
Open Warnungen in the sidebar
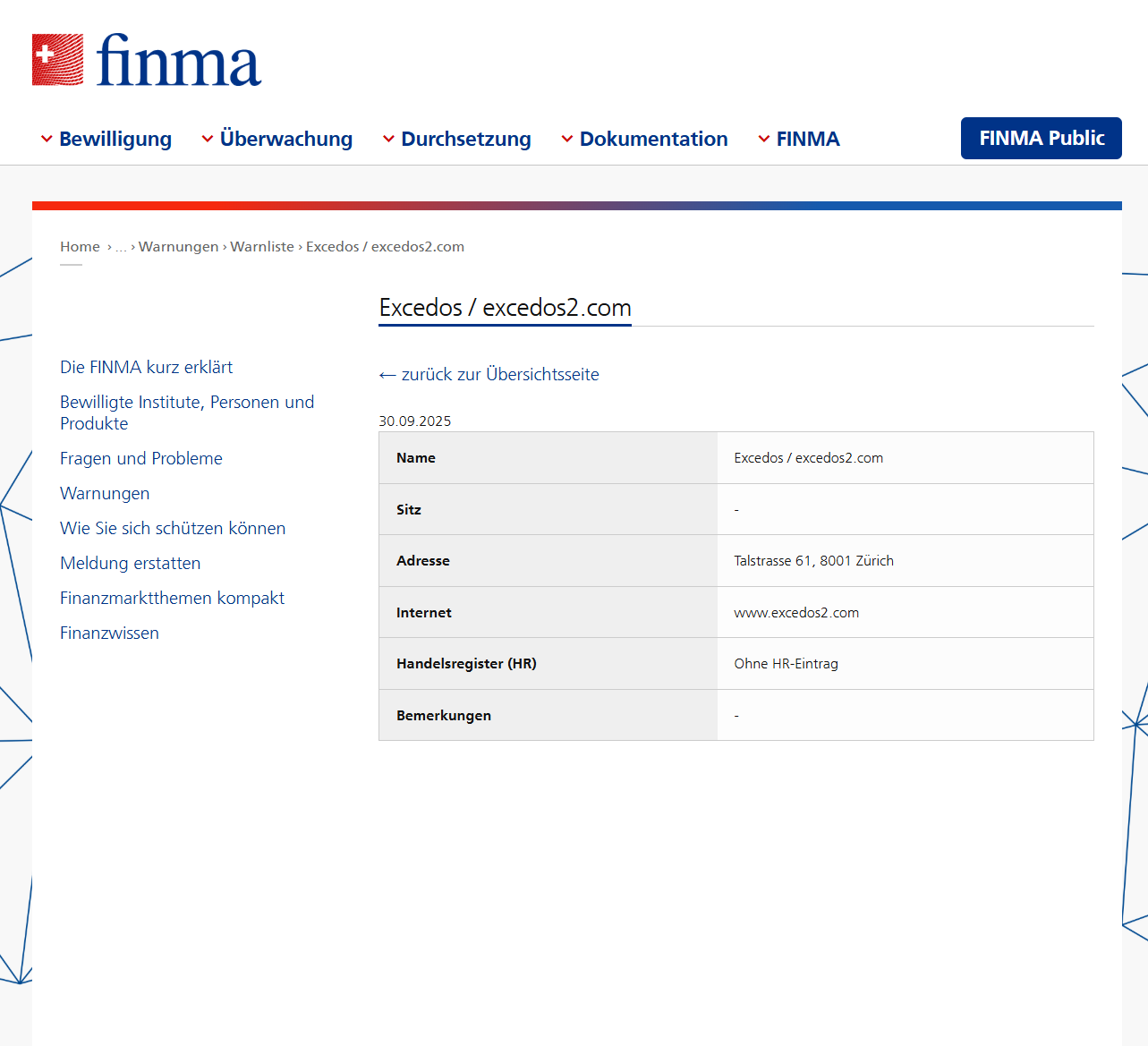point(105,493)
